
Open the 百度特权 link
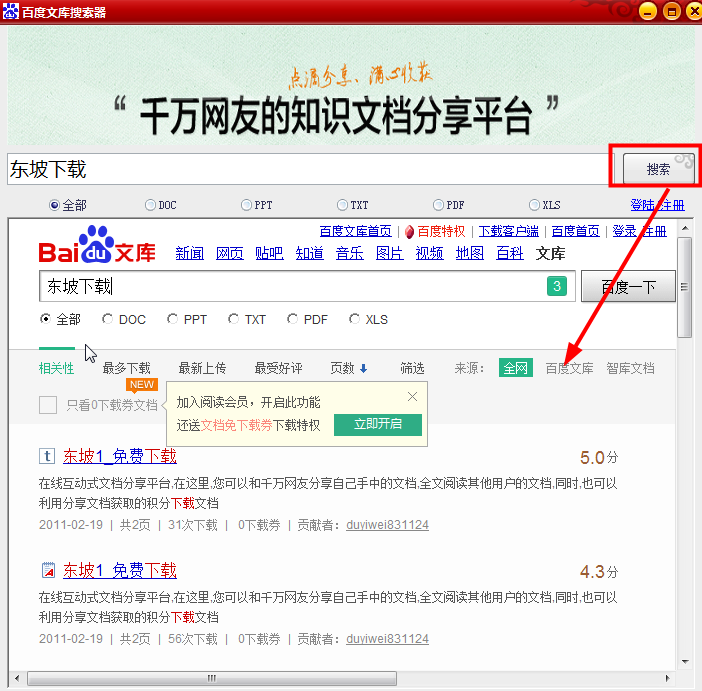(x=441, y=232)
